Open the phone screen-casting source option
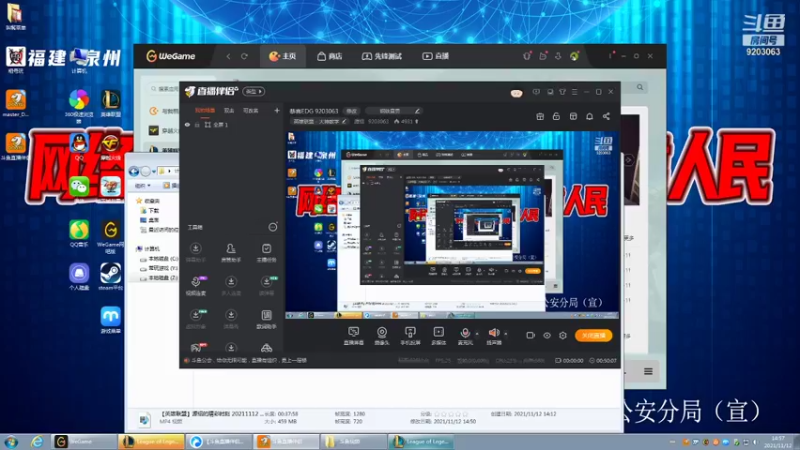The height and width of the screenshot is (450, 800). [410, 336]
